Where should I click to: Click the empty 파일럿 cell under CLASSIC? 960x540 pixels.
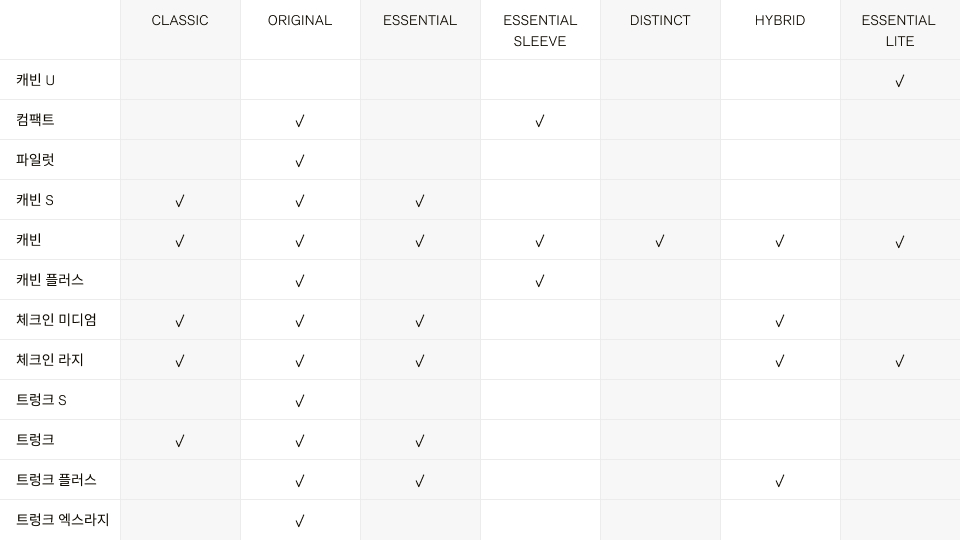[180, 160]
